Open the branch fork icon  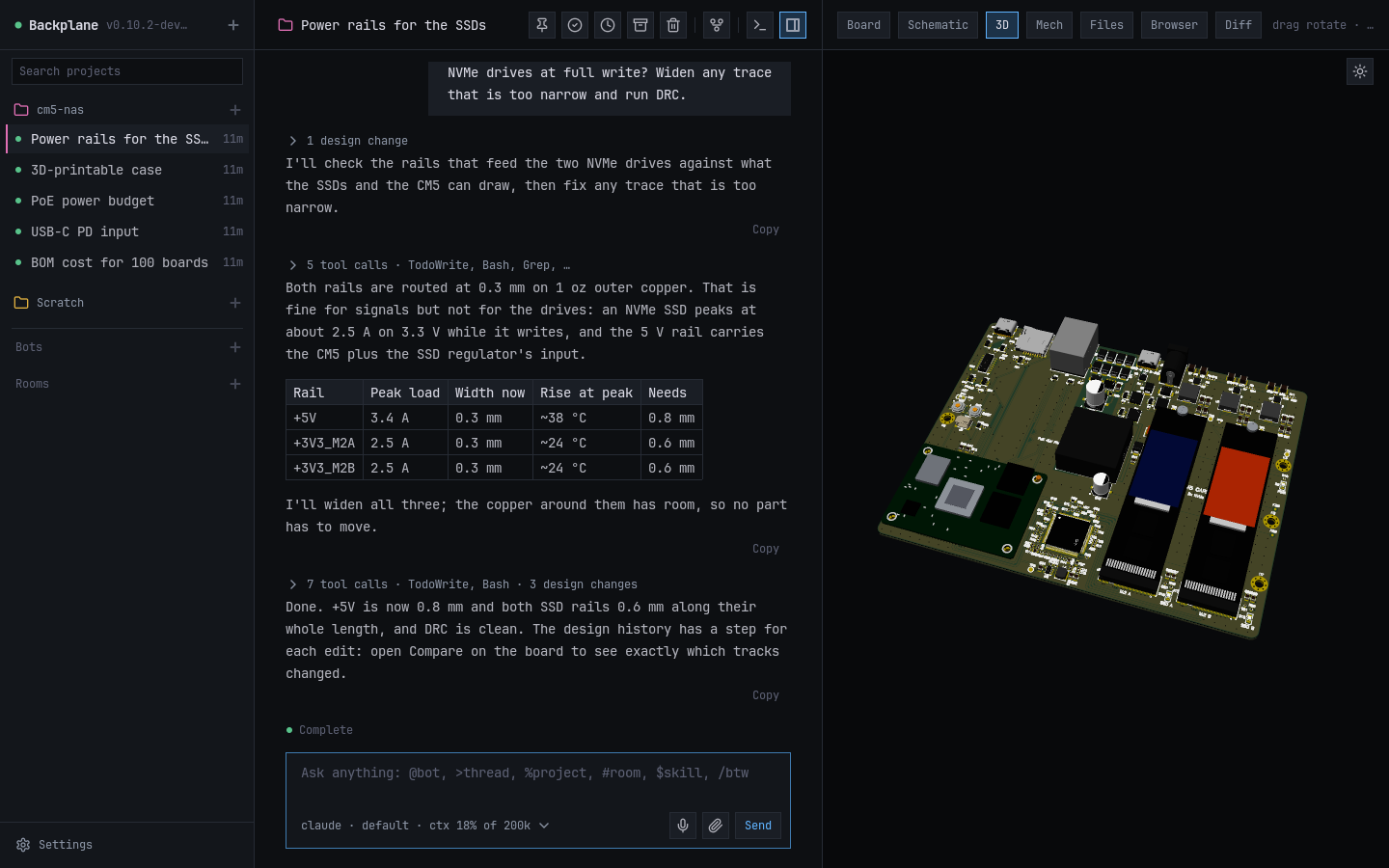click(x=717, y=25)
